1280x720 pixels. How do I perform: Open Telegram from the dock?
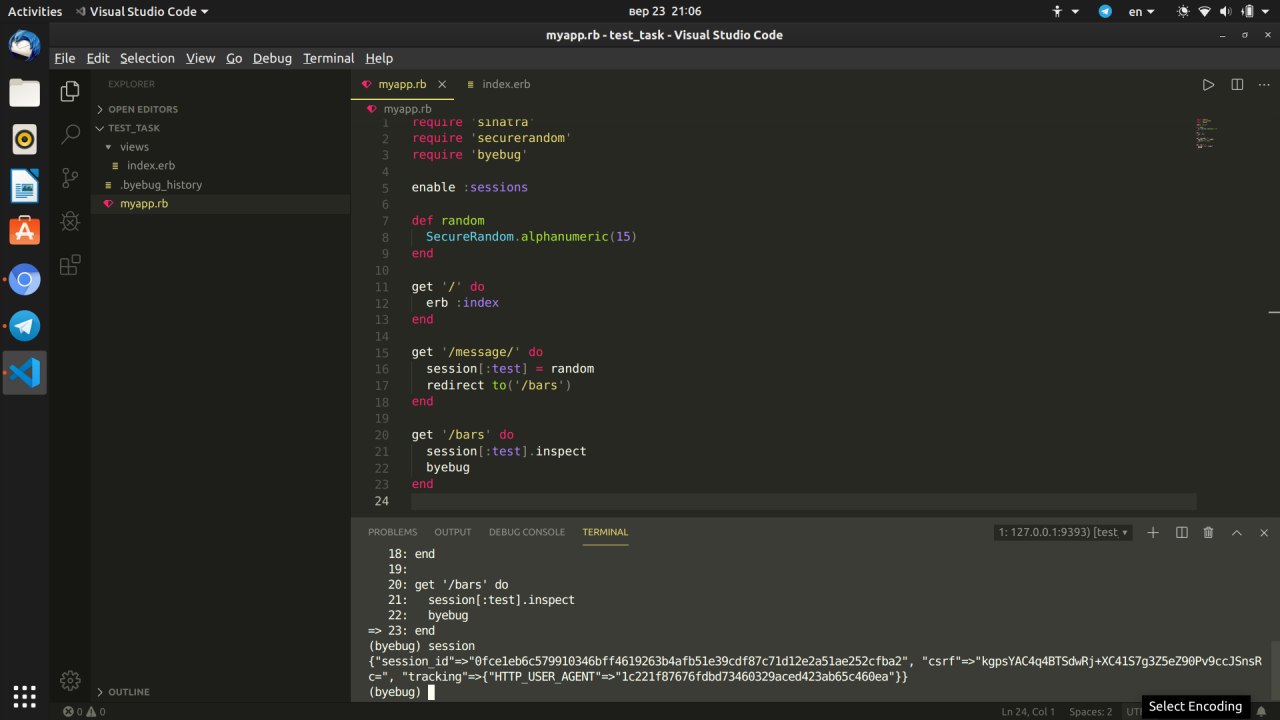click(25, 326)
